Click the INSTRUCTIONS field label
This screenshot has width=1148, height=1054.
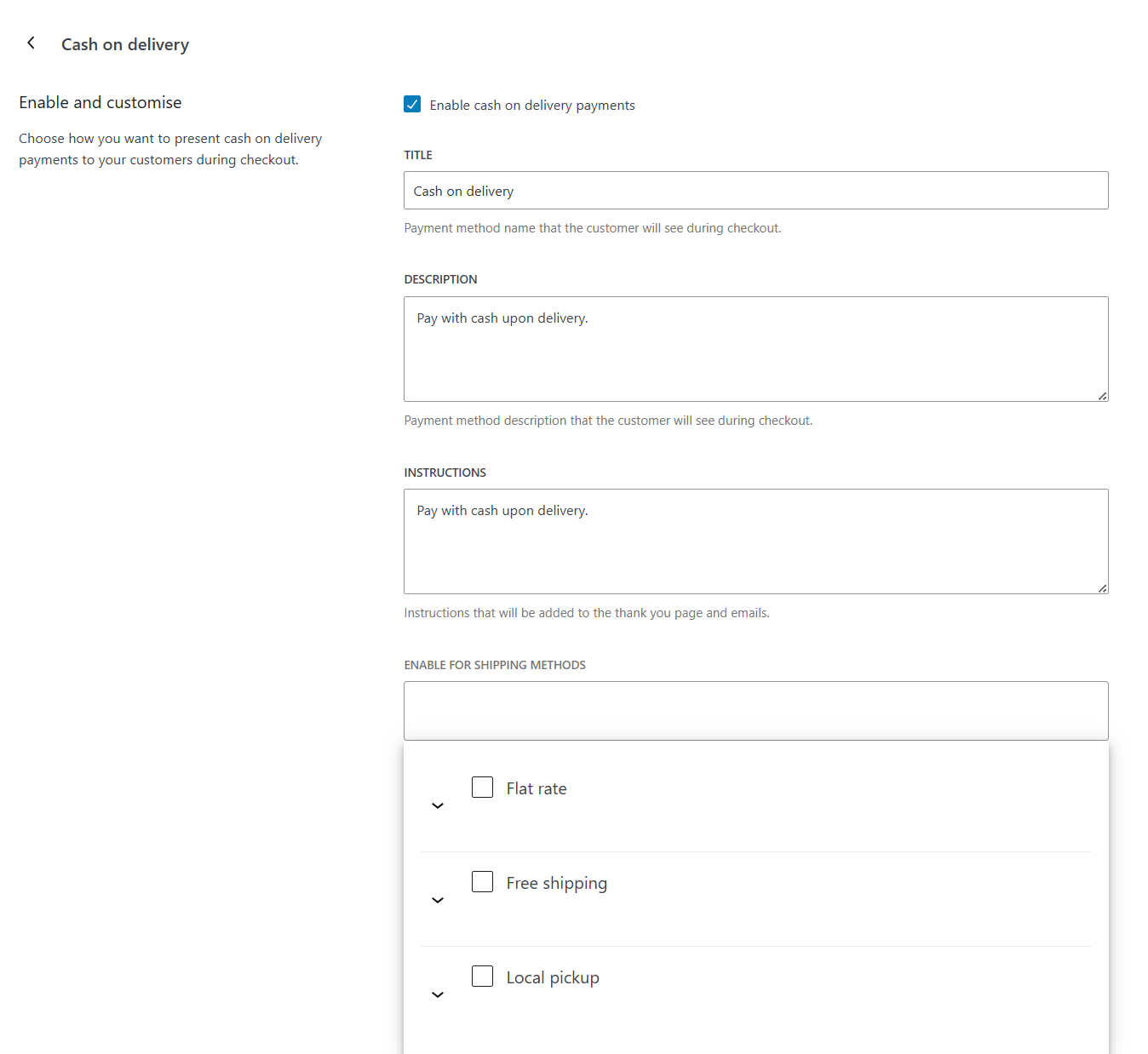[x=445, y=473]
